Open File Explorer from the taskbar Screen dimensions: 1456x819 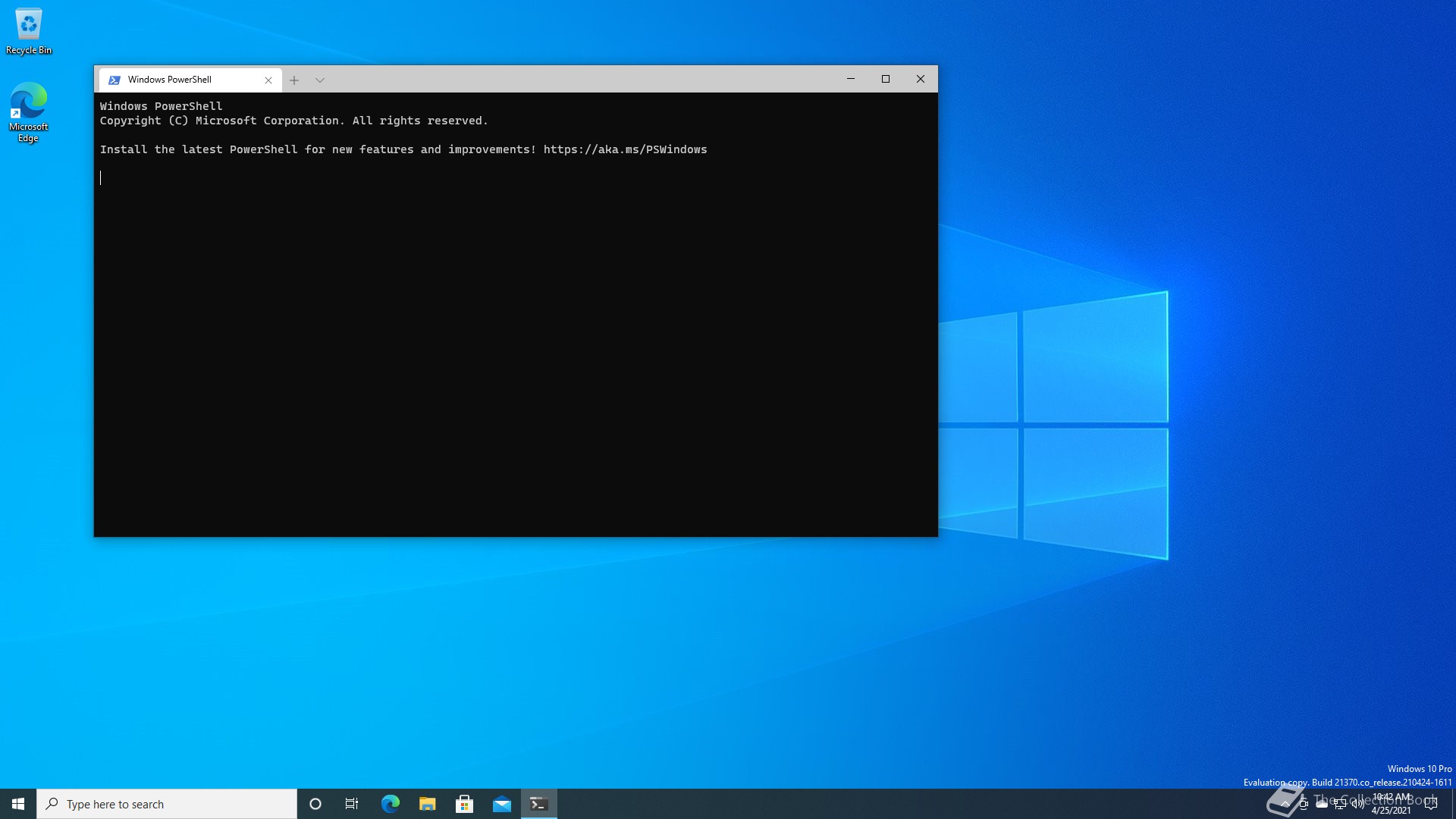tap(428, 804)
